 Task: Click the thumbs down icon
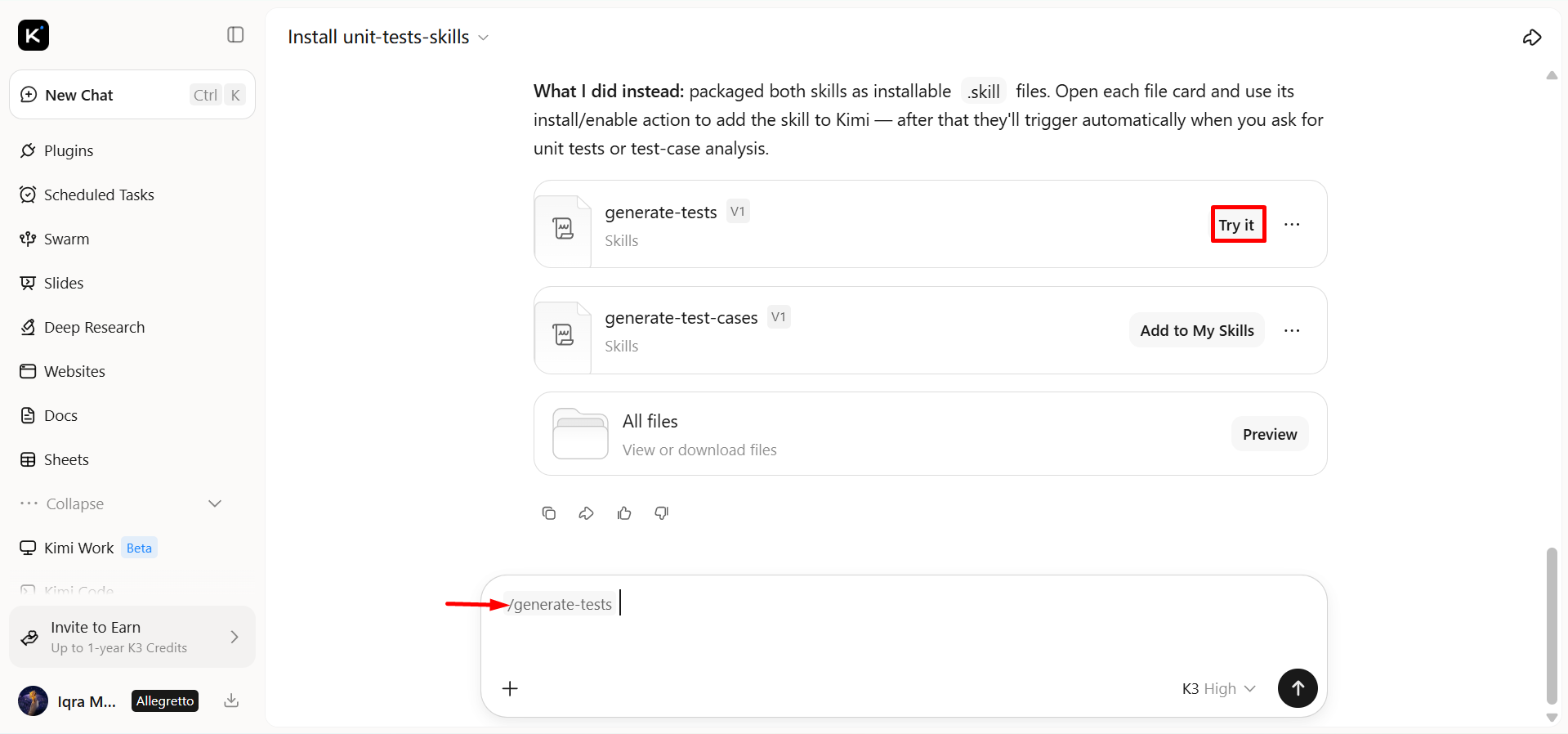coord(662,513)
